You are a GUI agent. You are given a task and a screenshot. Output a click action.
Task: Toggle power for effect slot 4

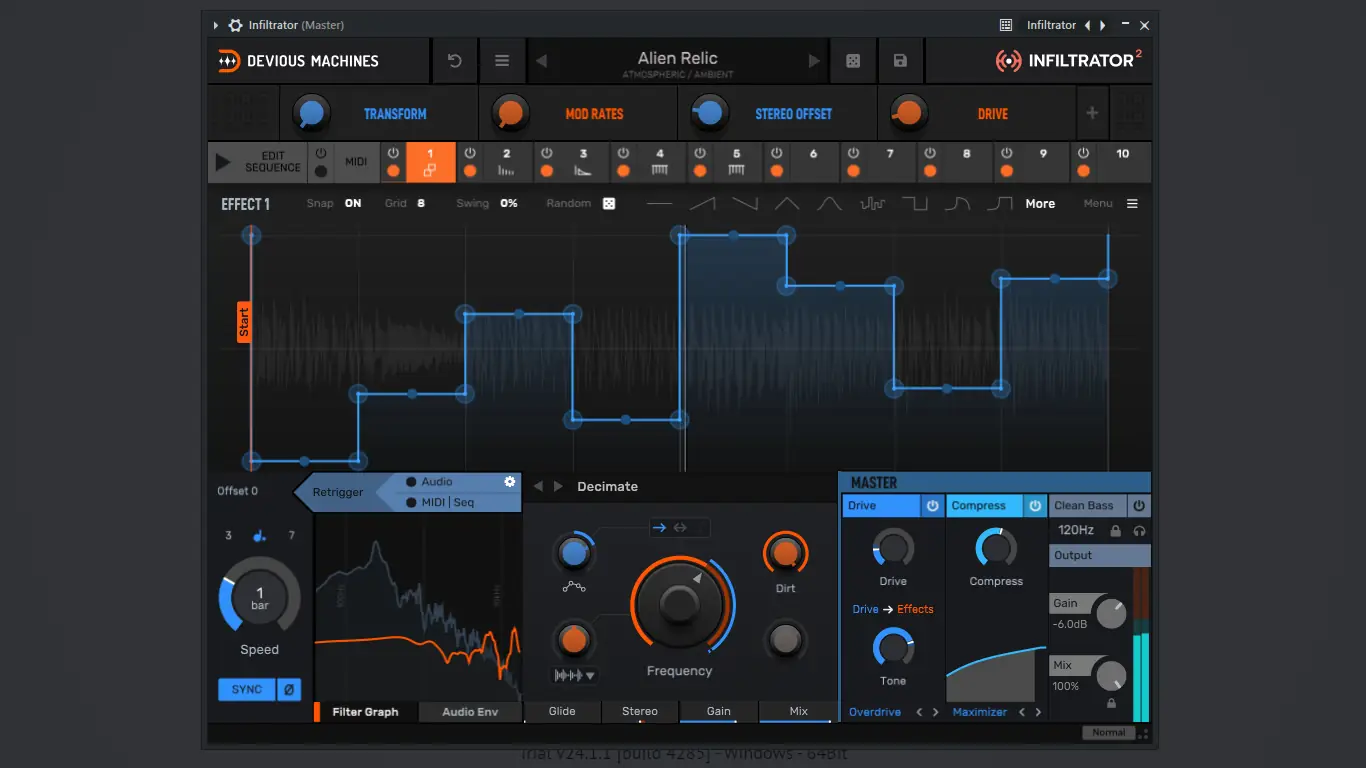623,153
